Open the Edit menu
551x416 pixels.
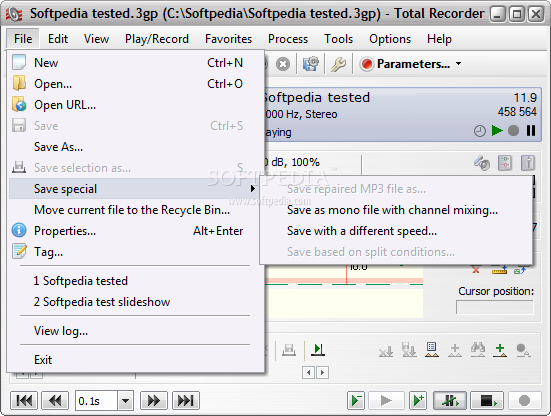click(x=58, y=39)
